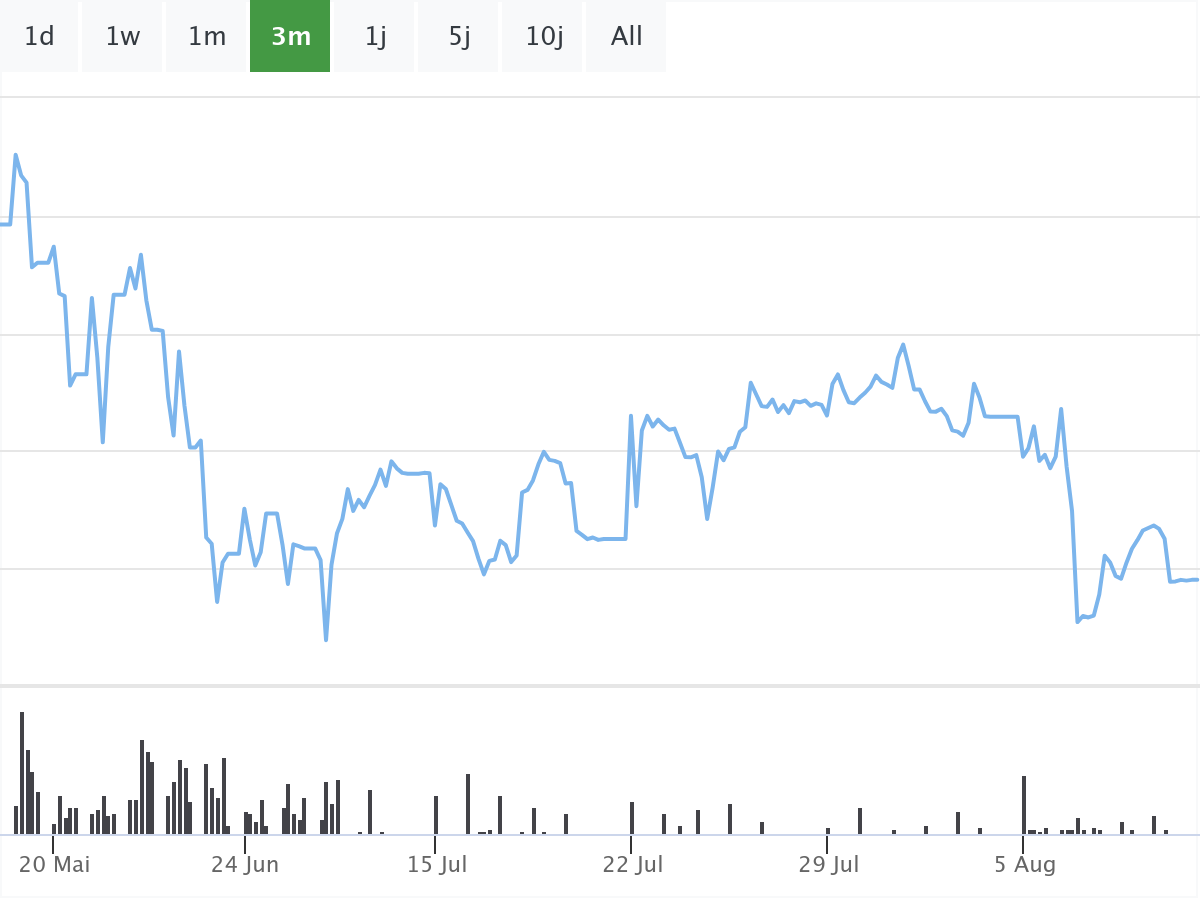
Task: Select the "15 Jul" date label
Action: (x=437, y=865)
